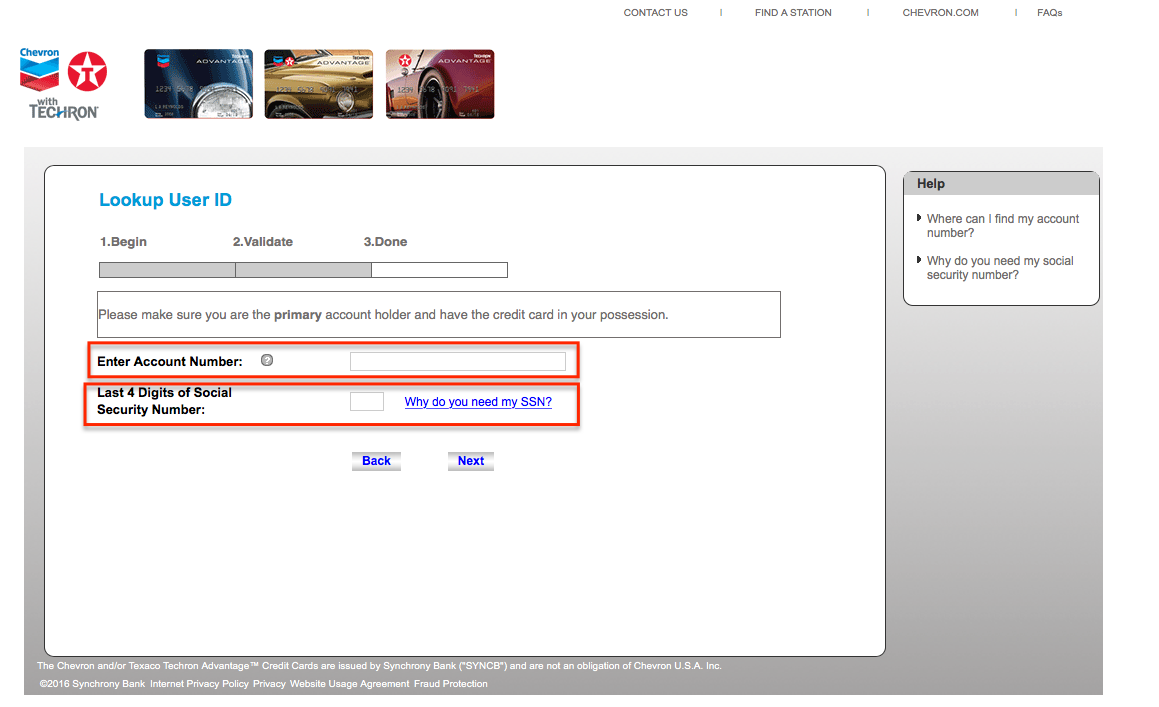Viewport: 1159px width, 707px height.
Task: Select the red Techron Advantage card image
Action: pyautogui.click(x=440, y=85)
